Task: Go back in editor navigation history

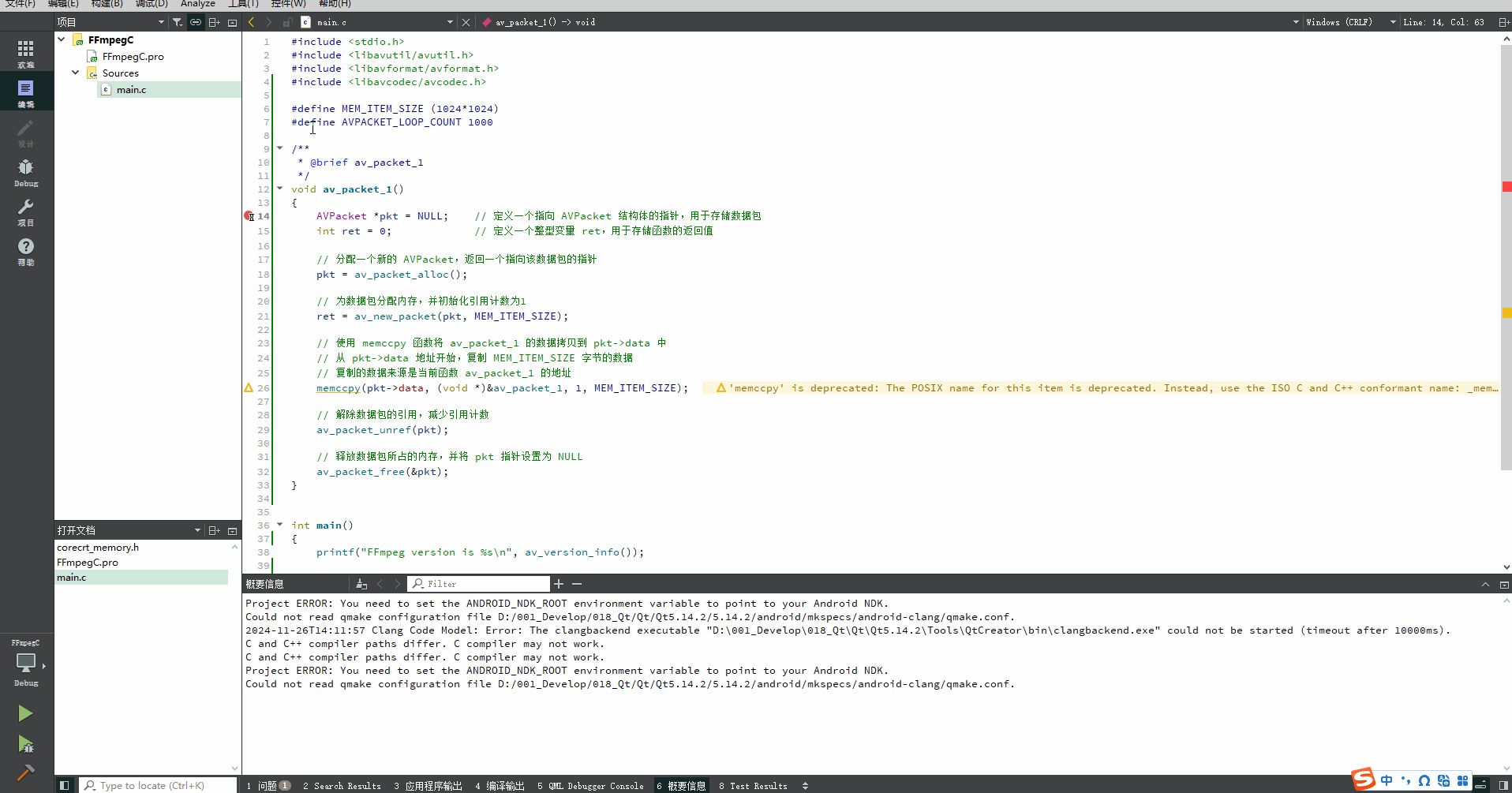Action: coord(252,22)
